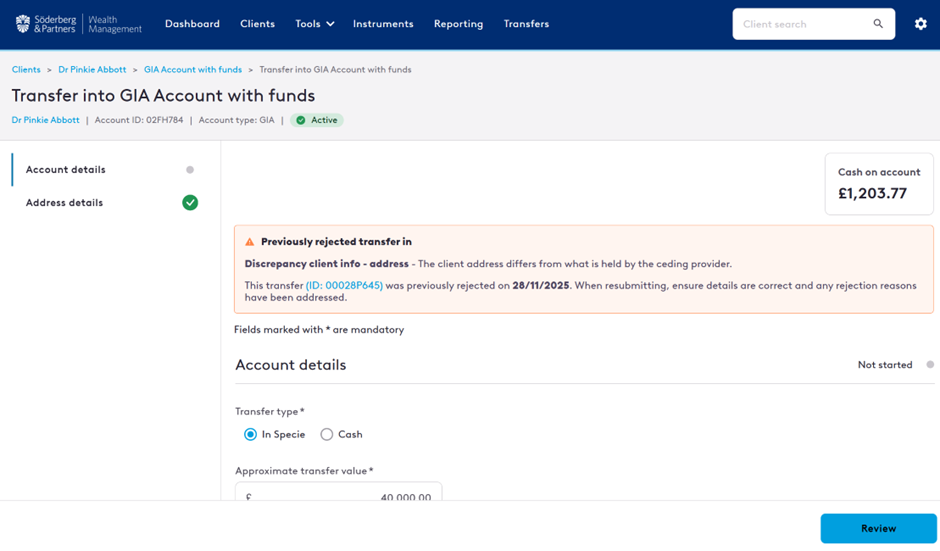The image size is (940, 551).
Task: Open the settings gear icon
Action: tap(920, 24)
